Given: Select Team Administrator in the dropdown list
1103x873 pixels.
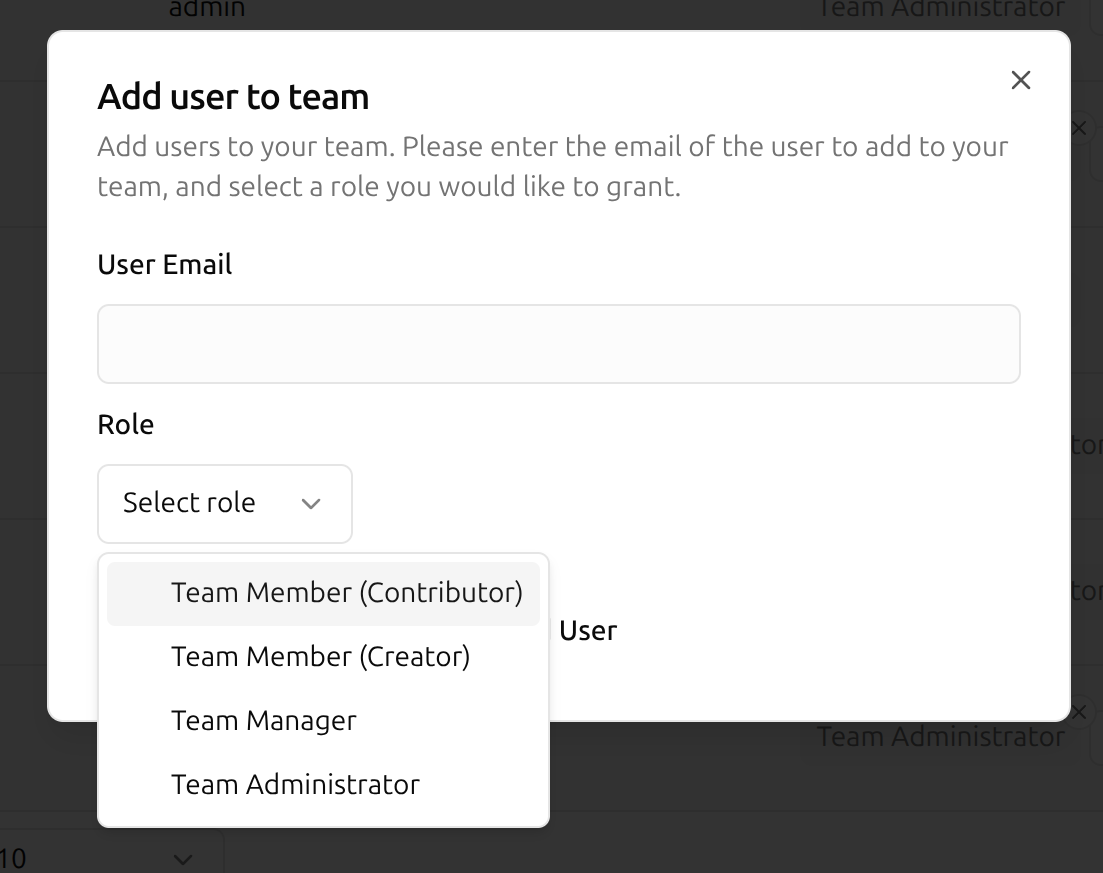Looking at the screenshot, I should (295, 785).
